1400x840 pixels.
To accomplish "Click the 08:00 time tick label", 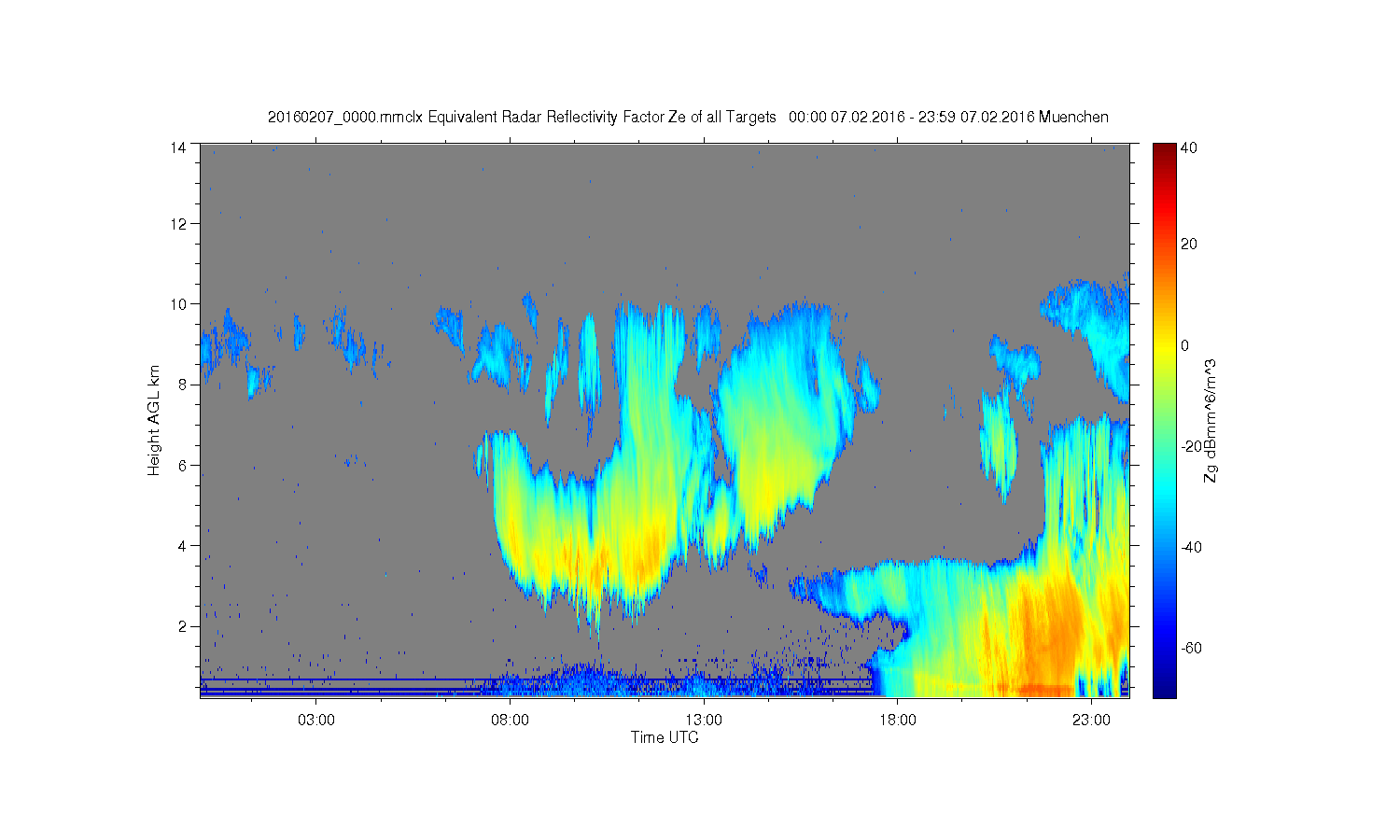I will point(510,721).
